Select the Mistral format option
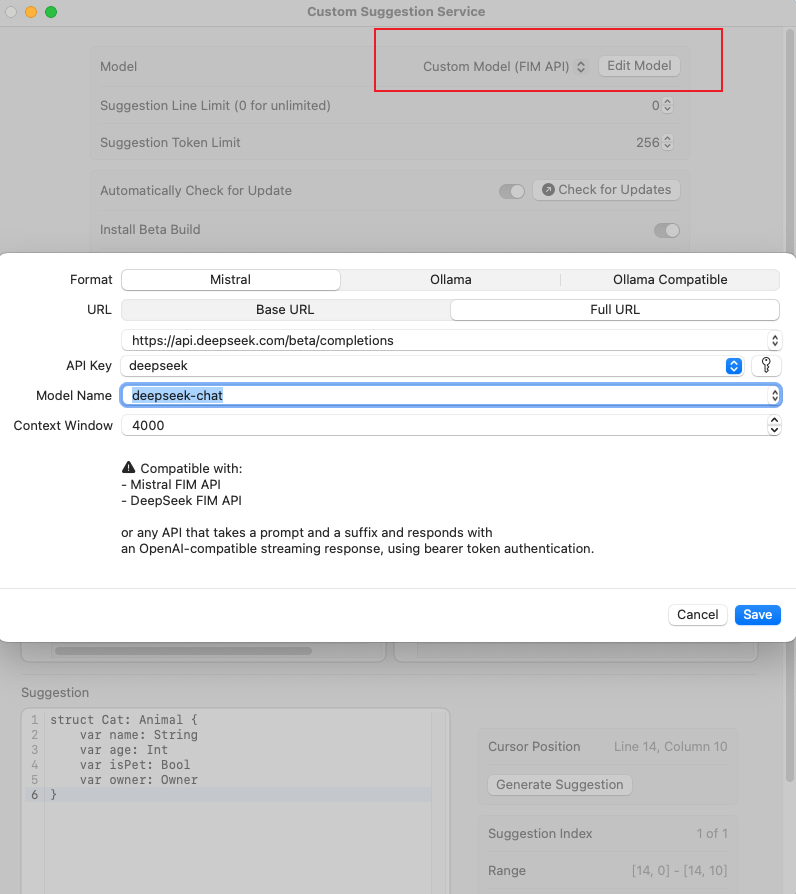 pos(231,280)
